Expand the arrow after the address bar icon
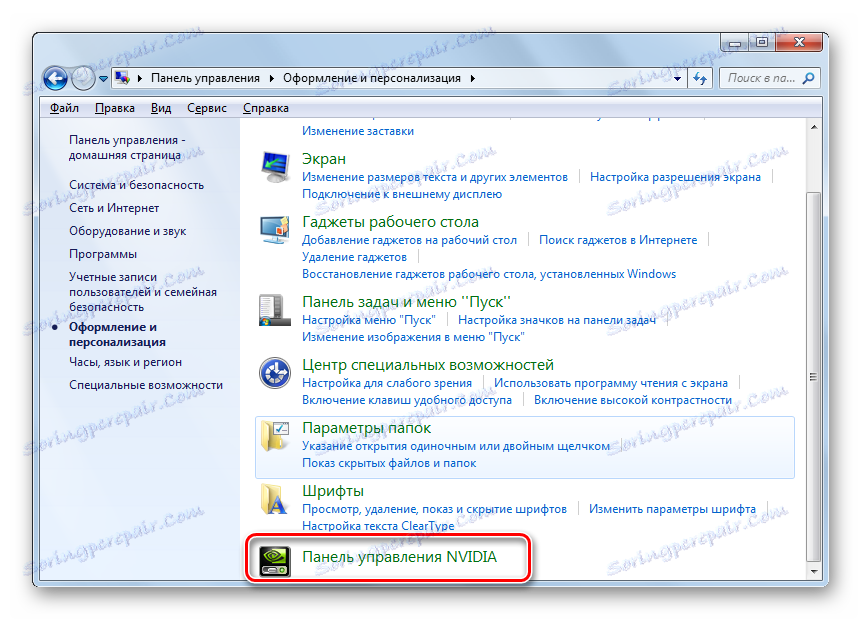 (x=140, y=79)
